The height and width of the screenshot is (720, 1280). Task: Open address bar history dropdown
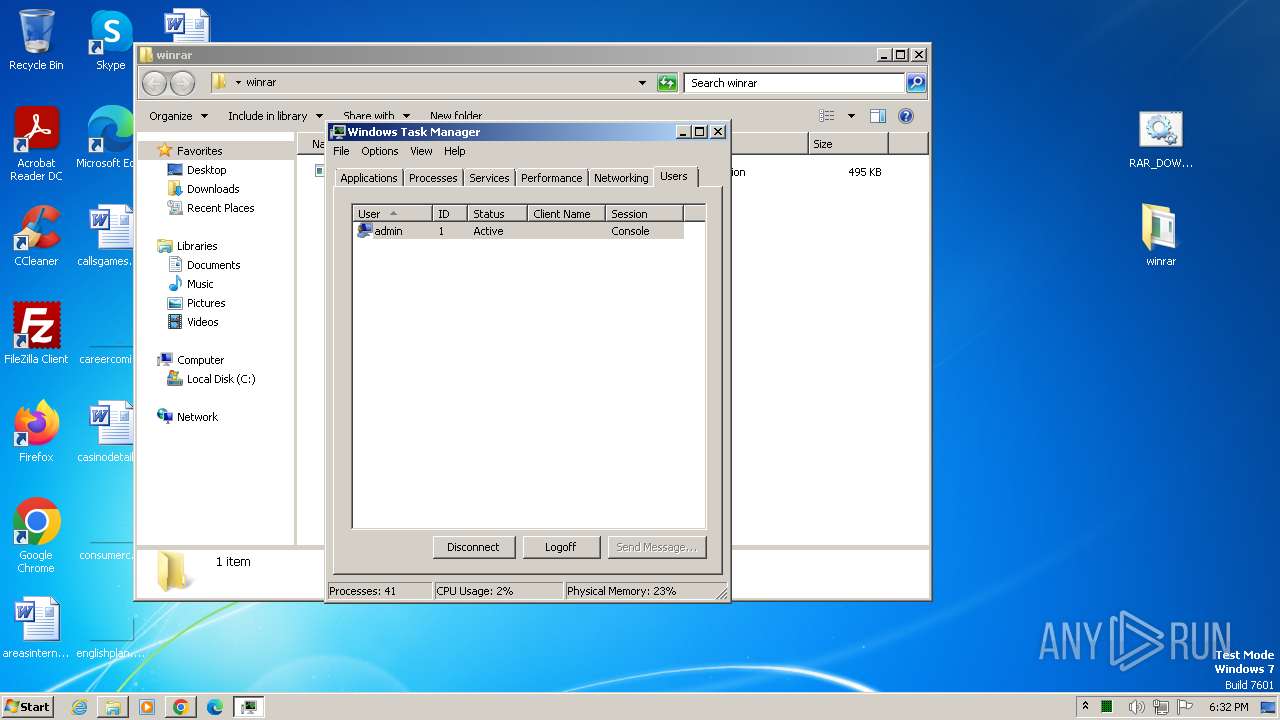point(642,83)
